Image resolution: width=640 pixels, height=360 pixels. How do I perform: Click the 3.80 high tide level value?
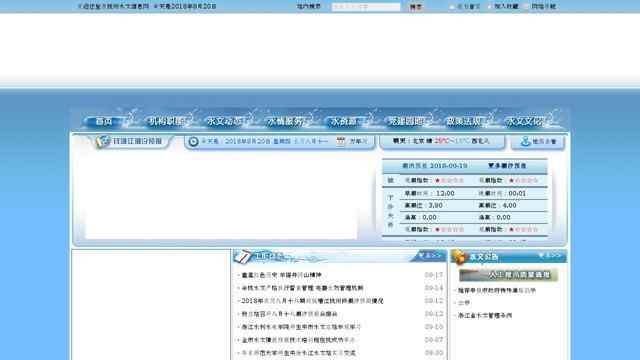point(436,205)
